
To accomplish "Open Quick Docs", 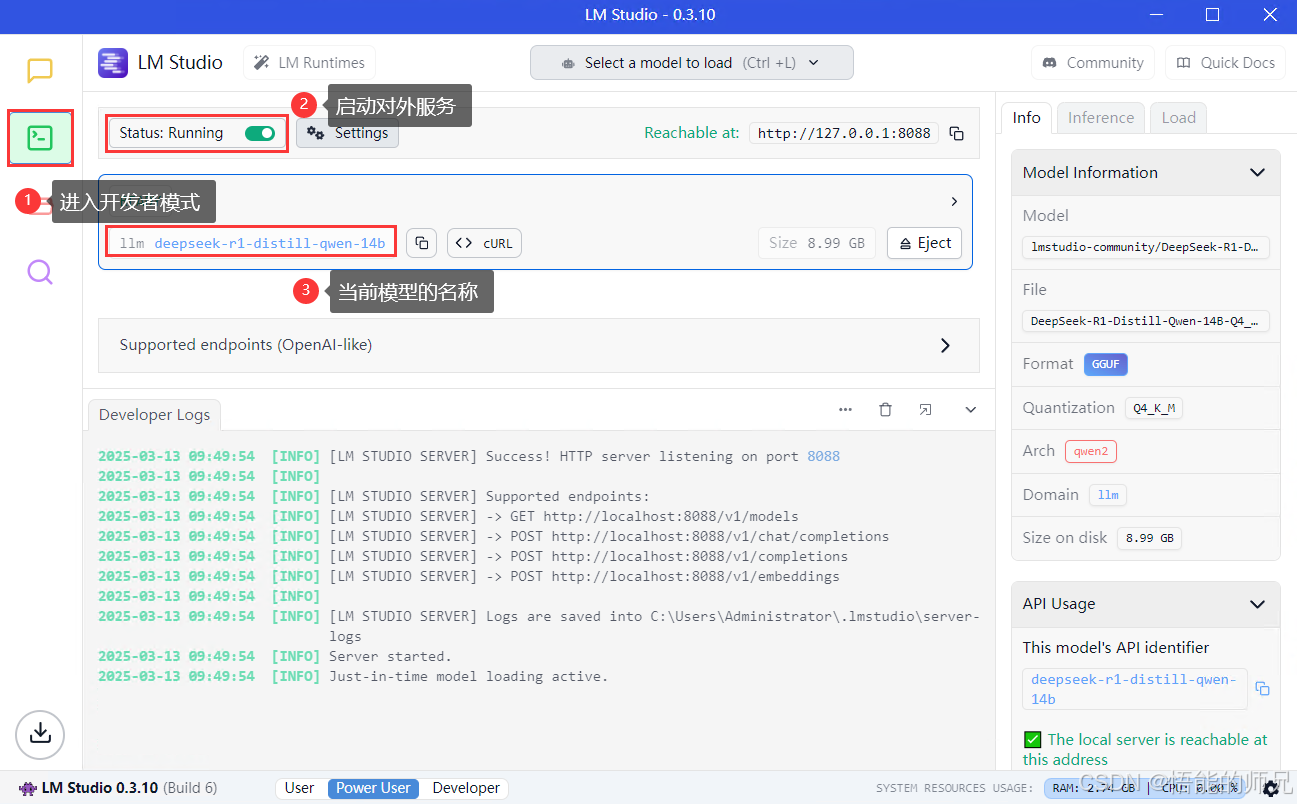I will (1225, 63).
